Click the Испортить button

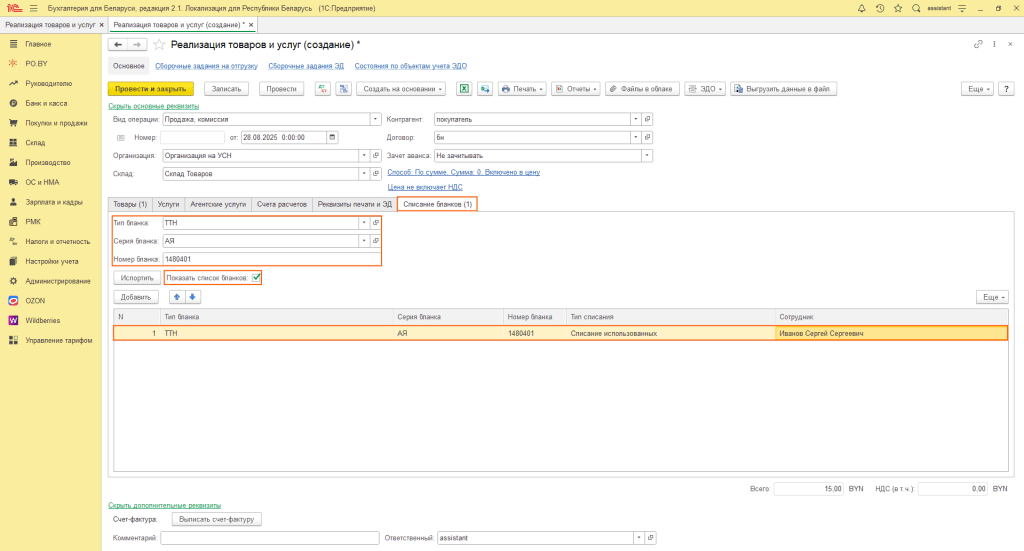click(137, 278)
